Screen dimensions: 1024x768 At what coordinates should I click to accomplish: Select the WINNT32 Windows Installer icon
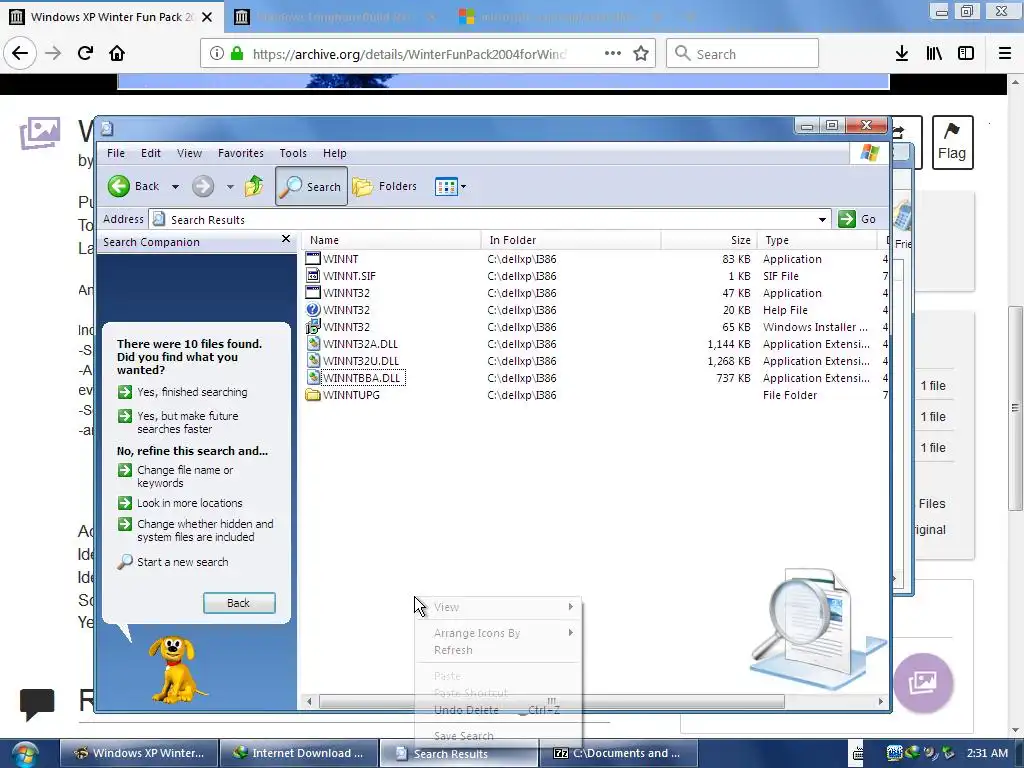point(313,327)
